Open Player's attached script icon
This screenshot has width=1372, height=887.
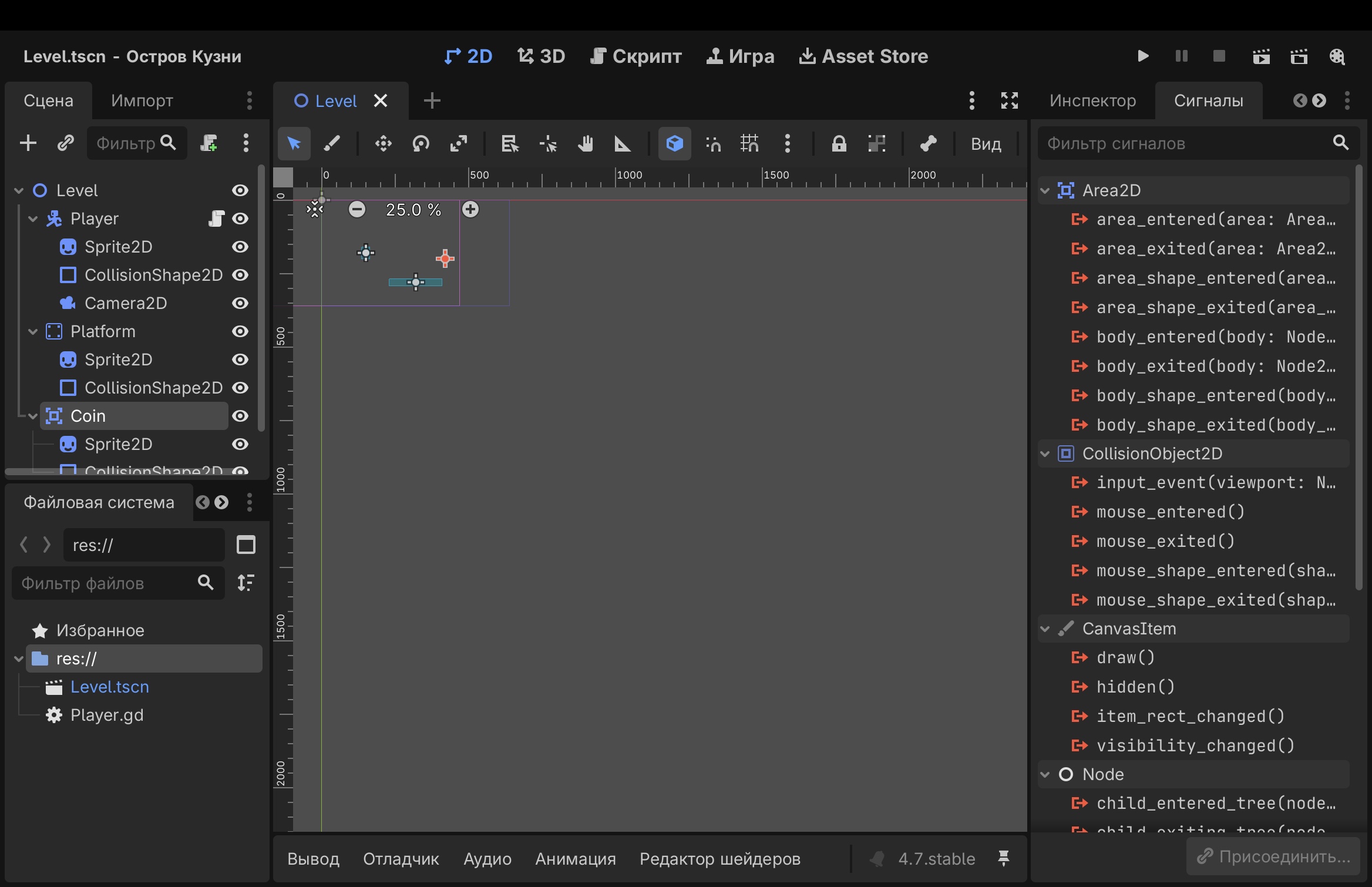tap(216, 219)
